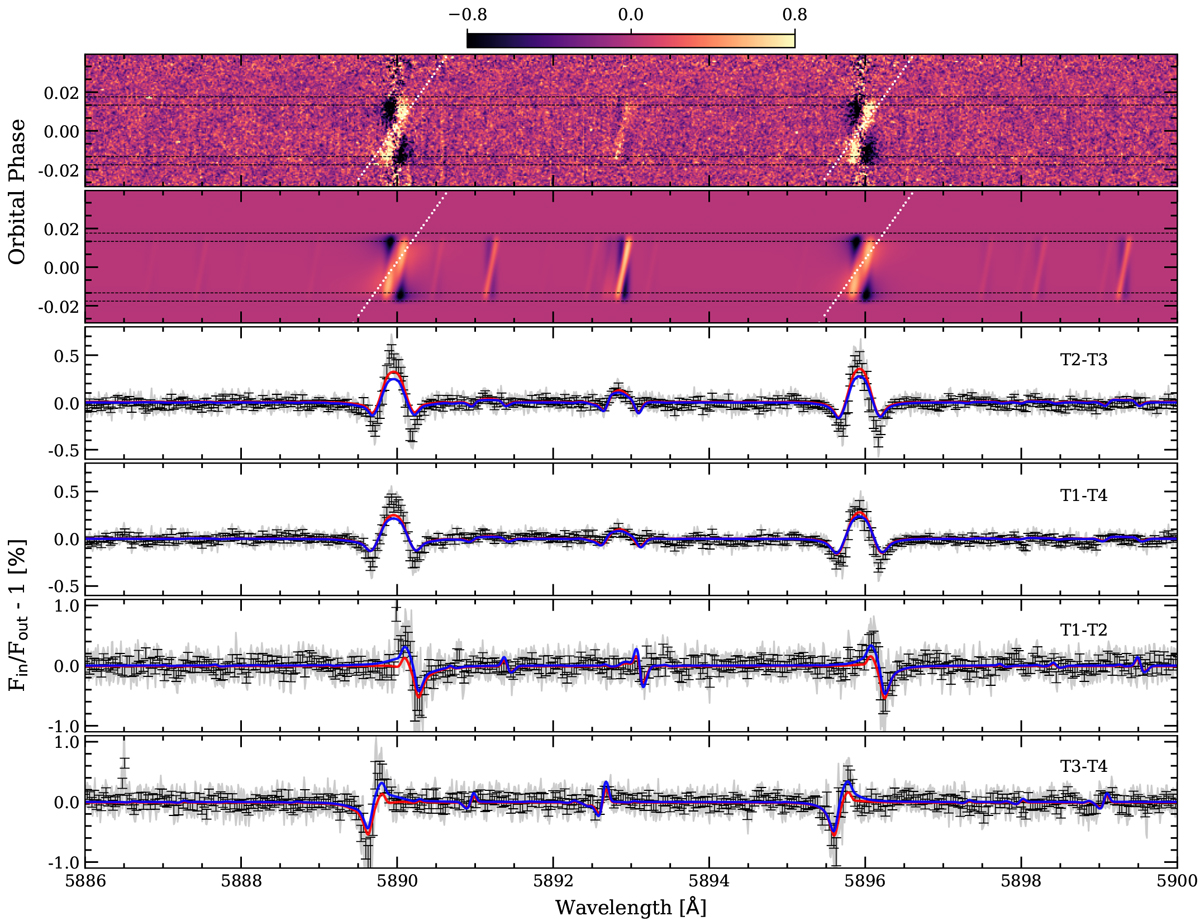Click the bright streak near 5893 in the model map

[624, 266]
